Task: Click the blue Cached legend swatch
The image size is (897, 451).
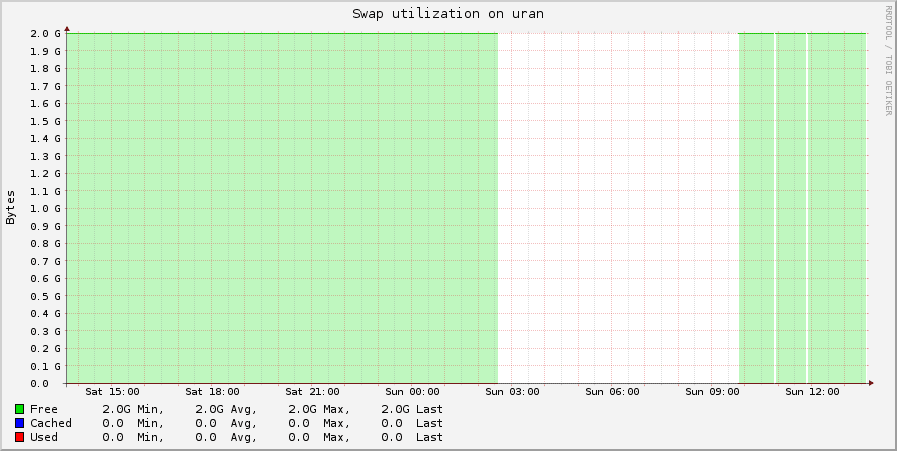Action: click(19, 424)
